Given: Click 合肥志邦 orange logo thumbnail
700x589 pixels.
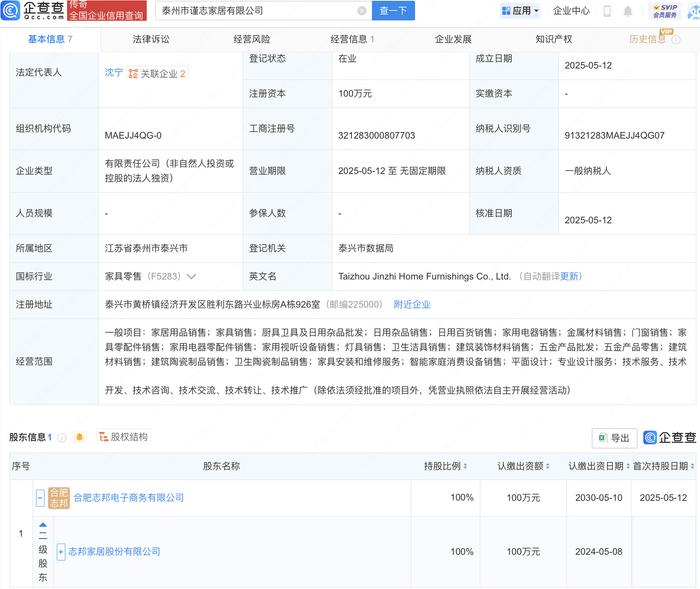Looking at the screenshot, I should point(58,498).
